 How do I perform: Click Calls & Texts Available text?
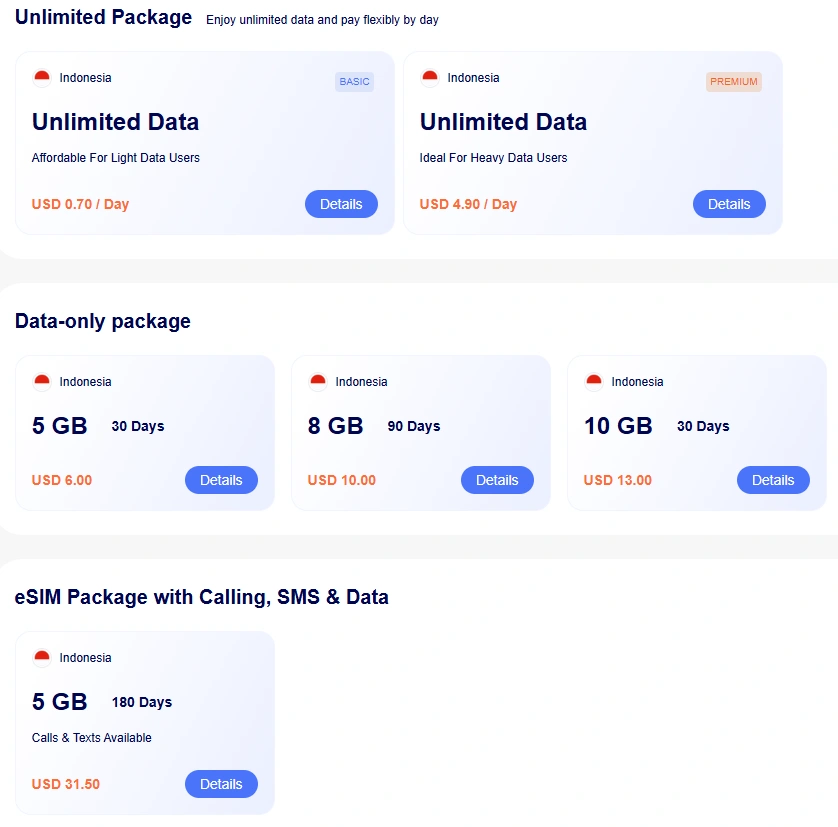92,738
